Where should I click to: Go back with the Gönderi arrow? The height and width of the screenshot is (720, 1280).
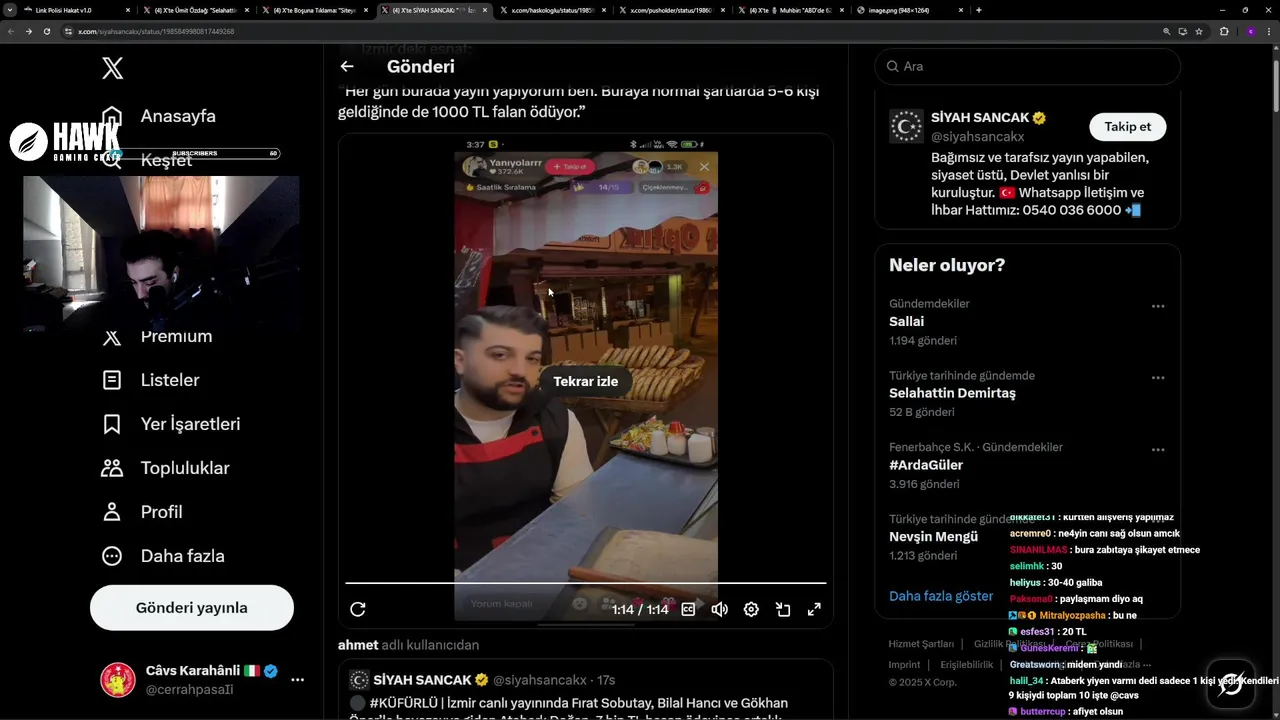click(347, 66)
